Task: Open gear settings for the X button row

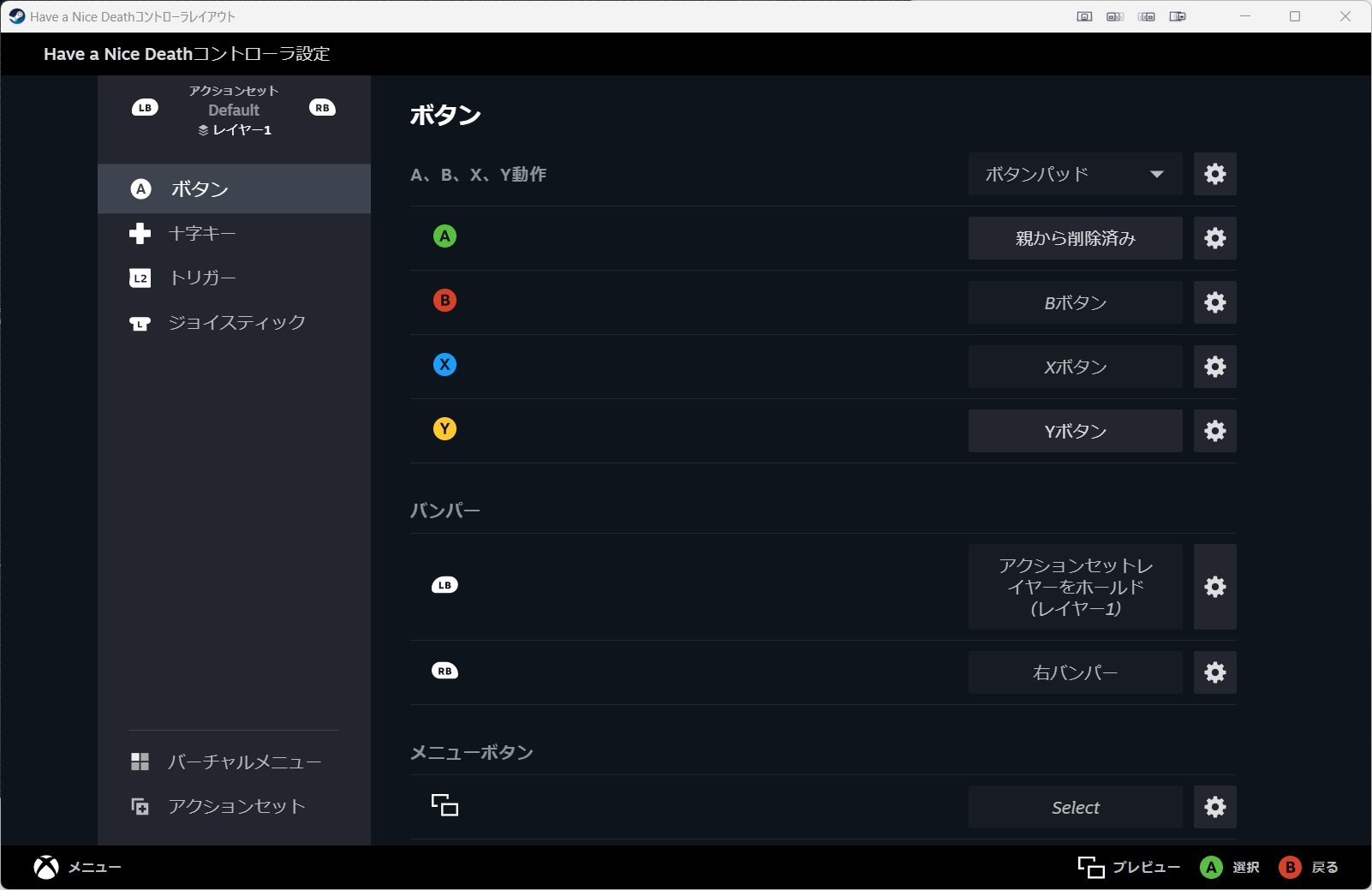Action: [1214, 367]
